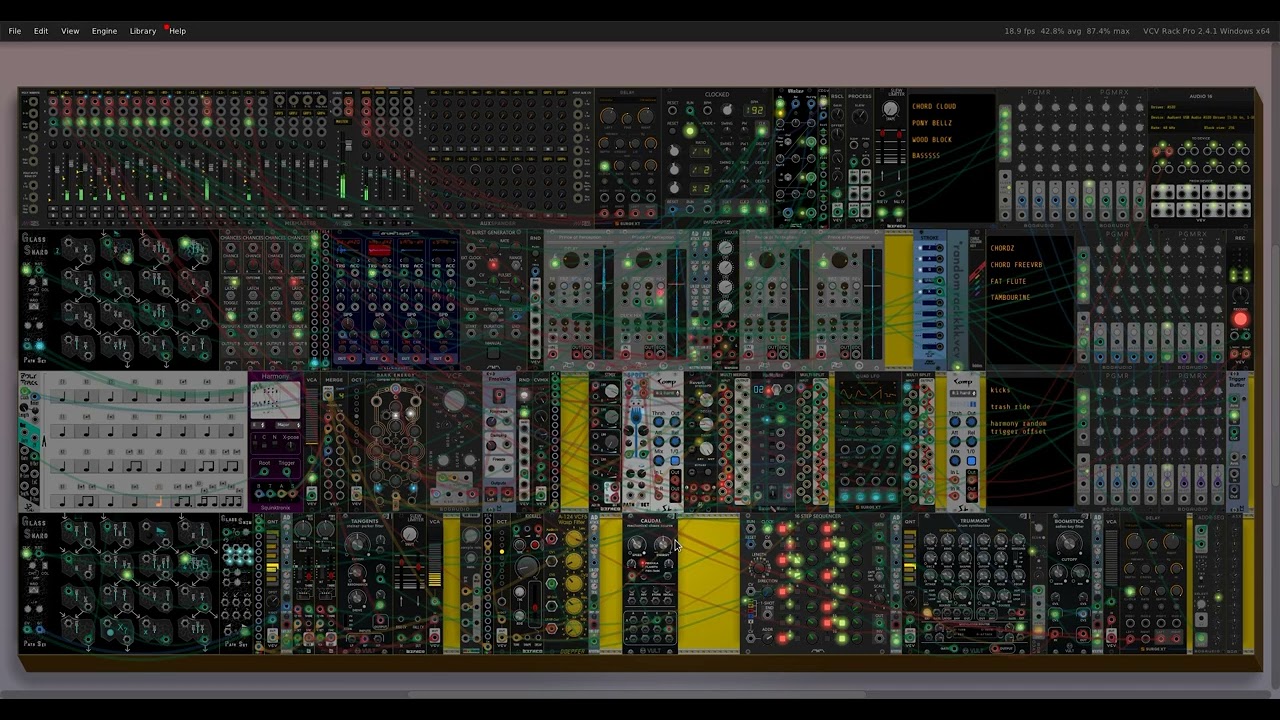Click the kicks note label
Image resolution: width=1280 pixels, height=720 pixels.
pyautogui.click(x=1001, y=390)
